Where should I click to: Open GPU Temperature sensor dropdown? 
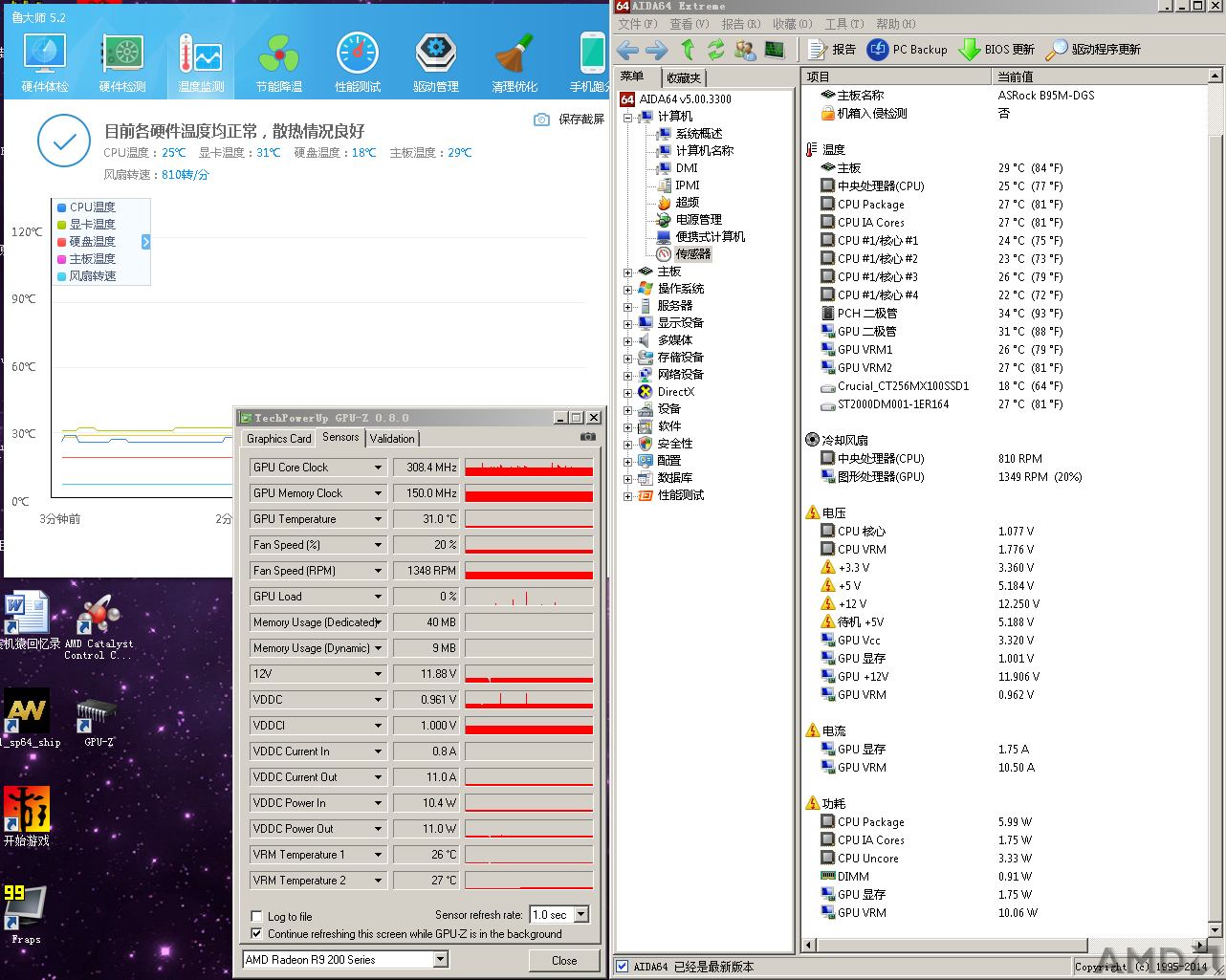pyautogui.click(x=379, y=519)
